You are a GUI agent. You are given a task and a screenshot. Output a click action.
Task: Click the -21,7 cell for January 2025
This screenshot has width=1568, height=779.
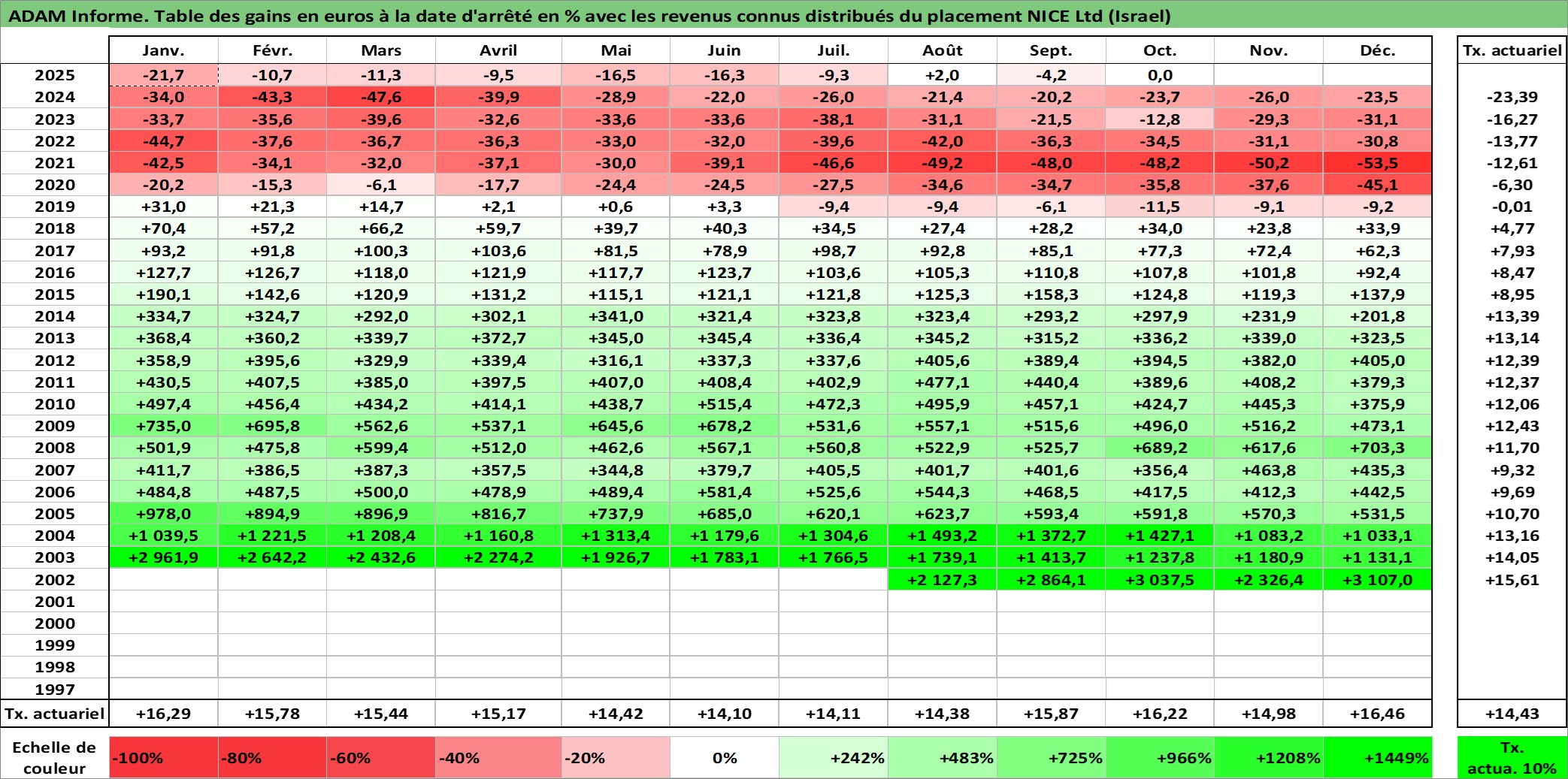point(163,75)
